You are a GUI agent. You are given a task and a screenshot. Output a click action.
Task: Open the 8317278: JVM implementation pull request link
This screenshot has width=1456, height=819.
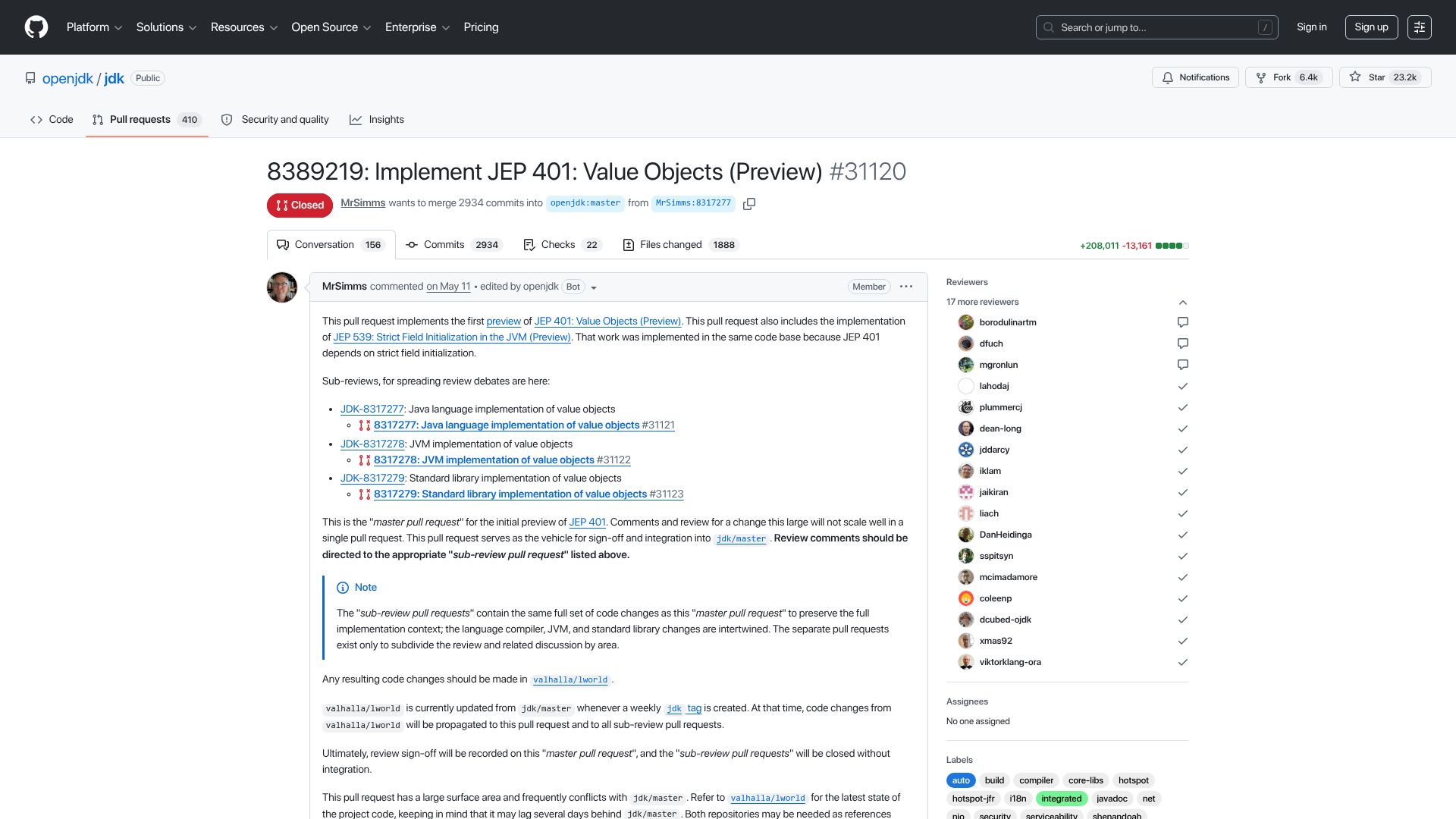pyautogui.click(x=484, y=460)
